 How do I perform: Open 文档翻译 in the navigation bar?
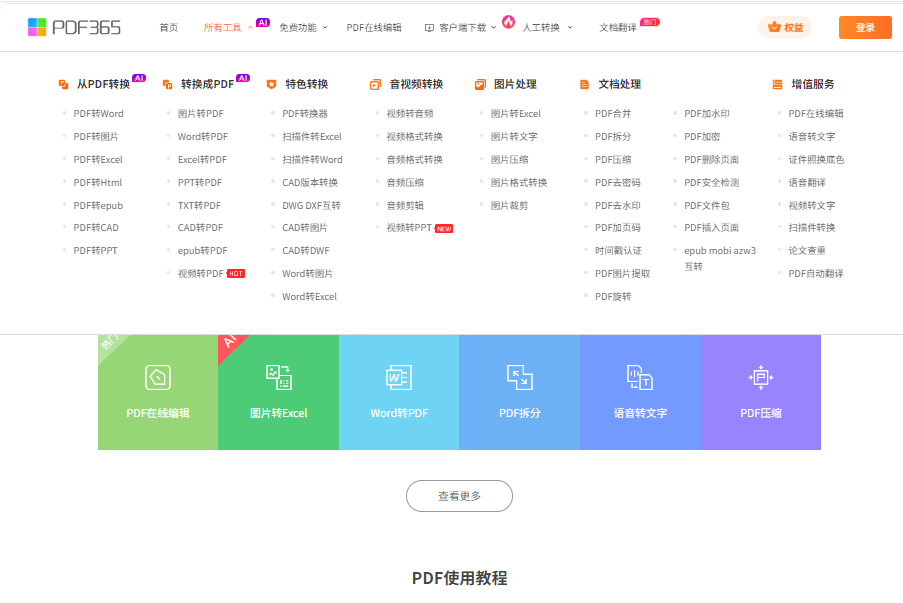618,28
